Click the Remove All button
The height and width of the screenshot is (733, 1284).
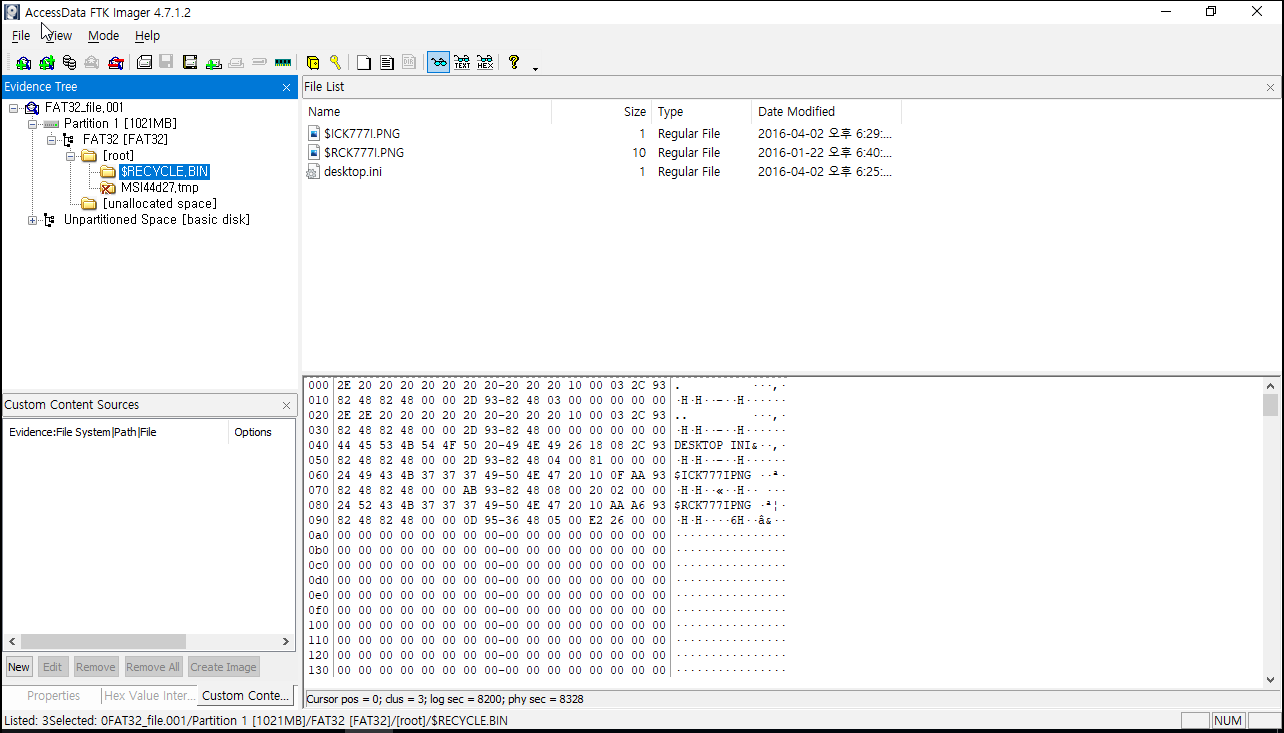(x=153, y=667)
